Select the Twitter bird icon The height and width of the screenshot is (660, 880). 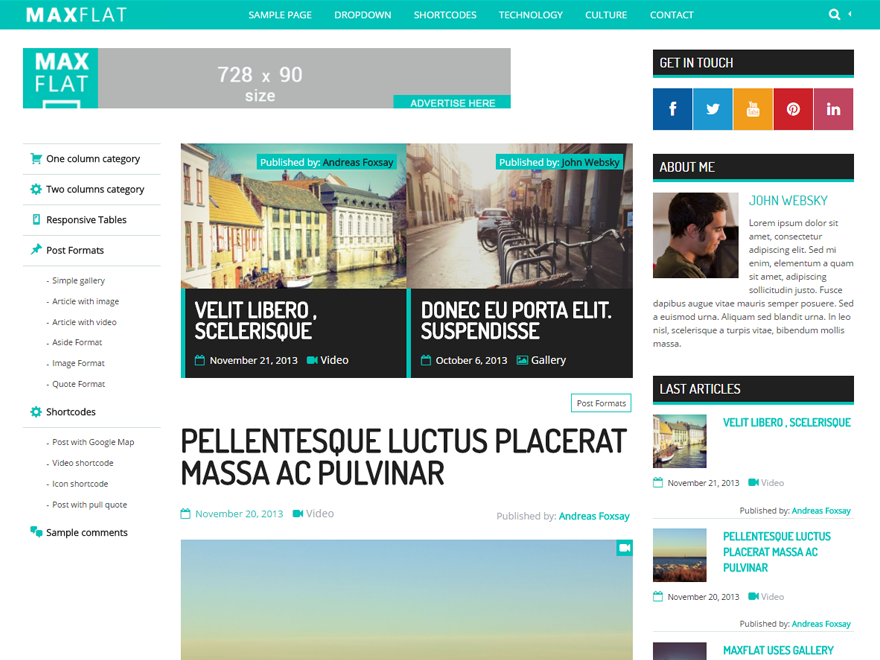pyautogui.click(x=712, y=109)
